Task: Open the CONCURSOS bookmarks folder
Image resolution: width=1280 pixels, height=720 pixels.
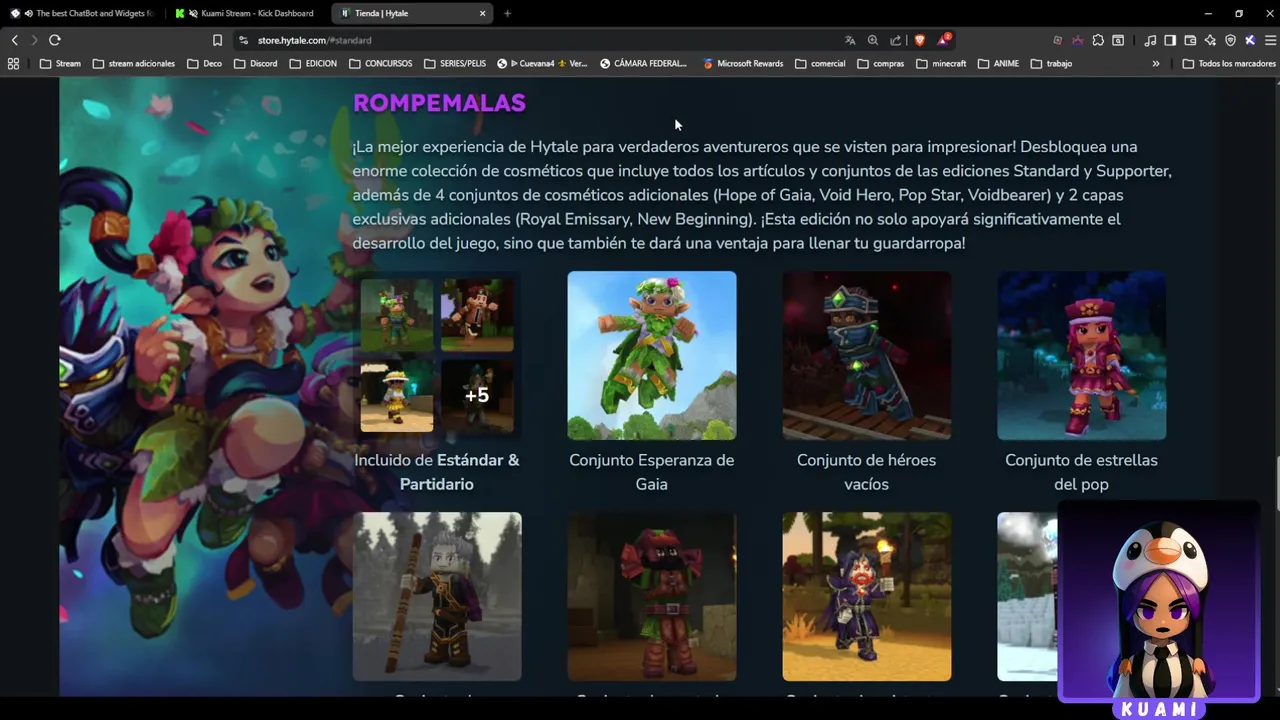Action: pos(381,63)
